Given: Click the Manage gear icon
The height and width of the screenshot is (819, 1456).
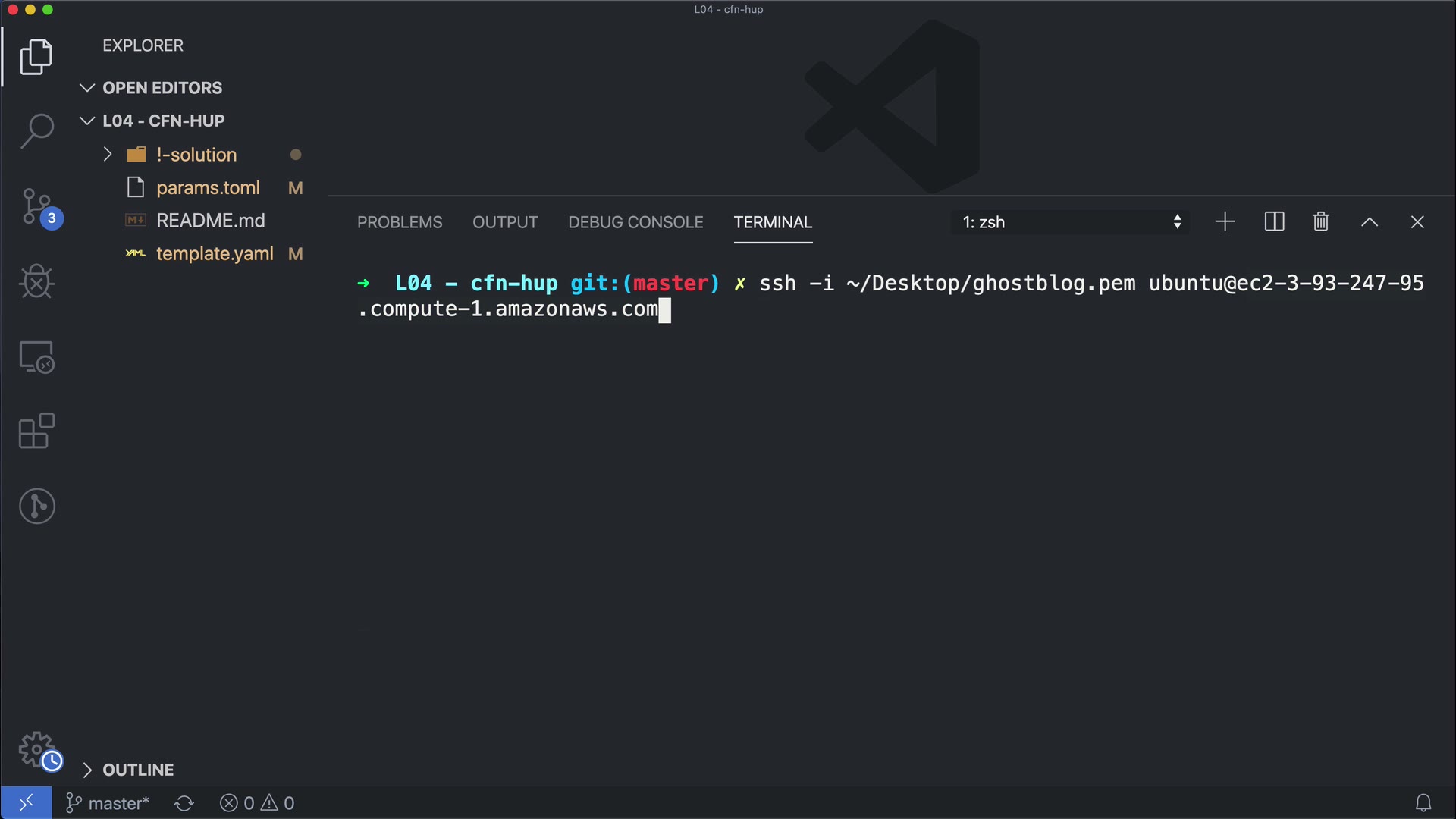Looking at the screenshot, I should pos(36,750).
